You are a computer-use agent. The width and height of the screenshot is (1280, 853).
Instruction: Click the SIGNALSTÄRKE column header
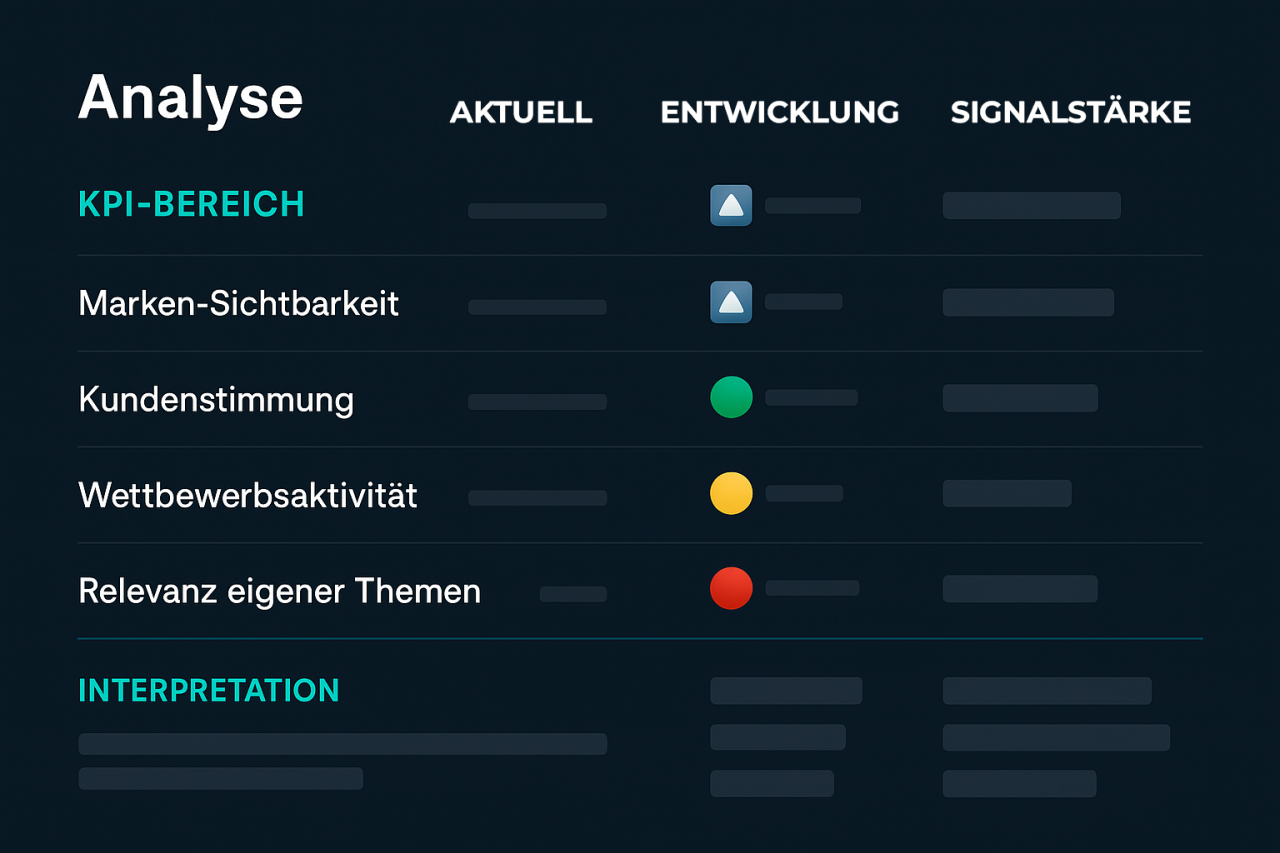coord(1071,110)
